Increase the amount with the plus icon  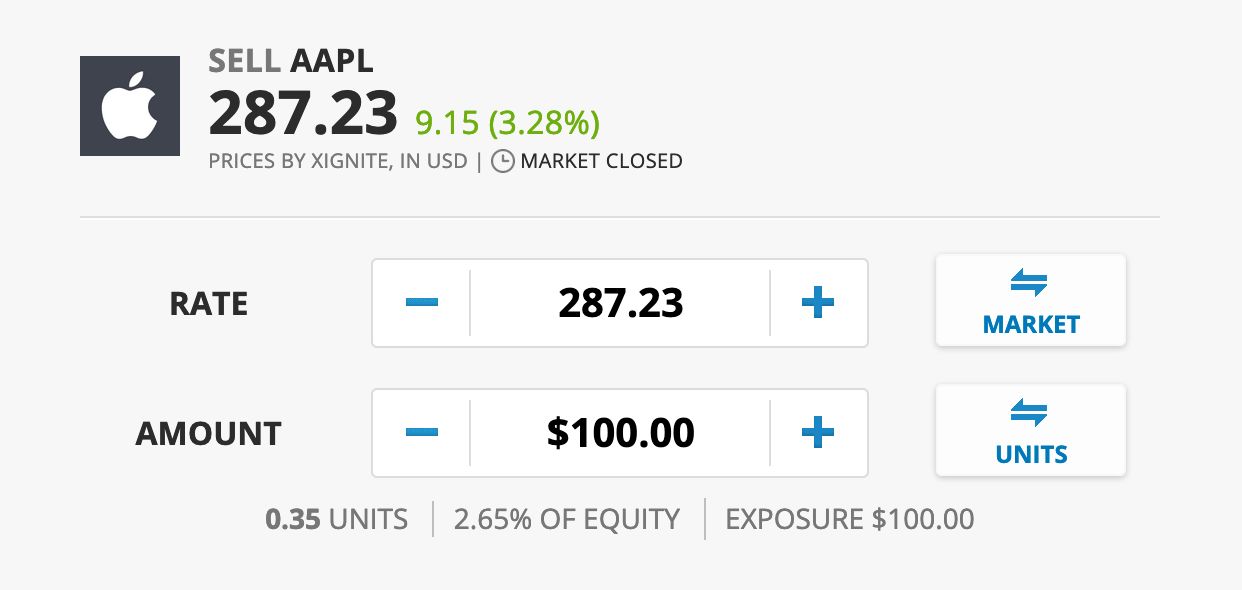click(818, 433)
